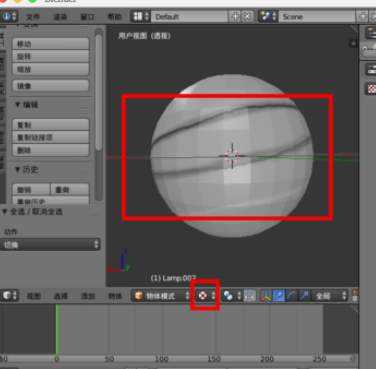
Task: Click the 复制链接项 button
Action: click(51, 137)
